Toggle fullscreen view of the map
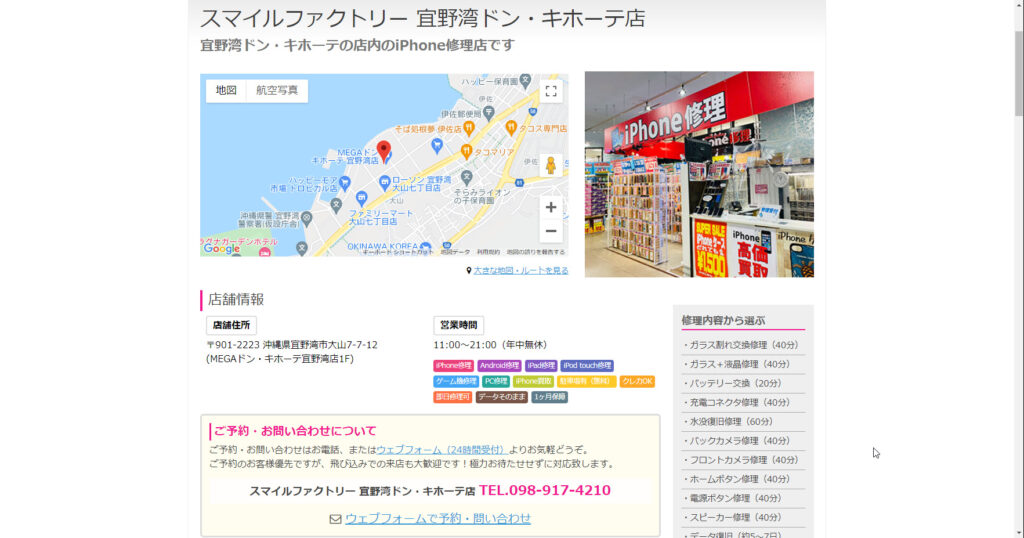The width and height of the screenshot is (1024, 538). 551,91
